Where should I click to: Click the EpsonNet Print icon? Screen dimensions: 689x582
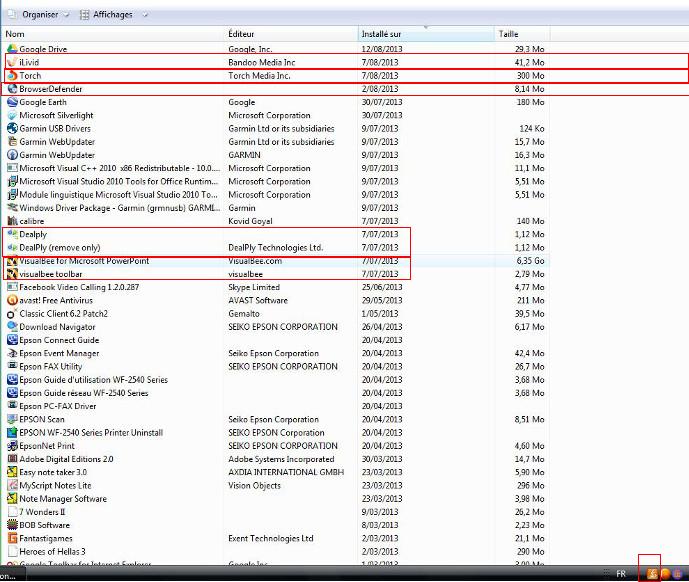pyautogui.click(x=12, y=445)
